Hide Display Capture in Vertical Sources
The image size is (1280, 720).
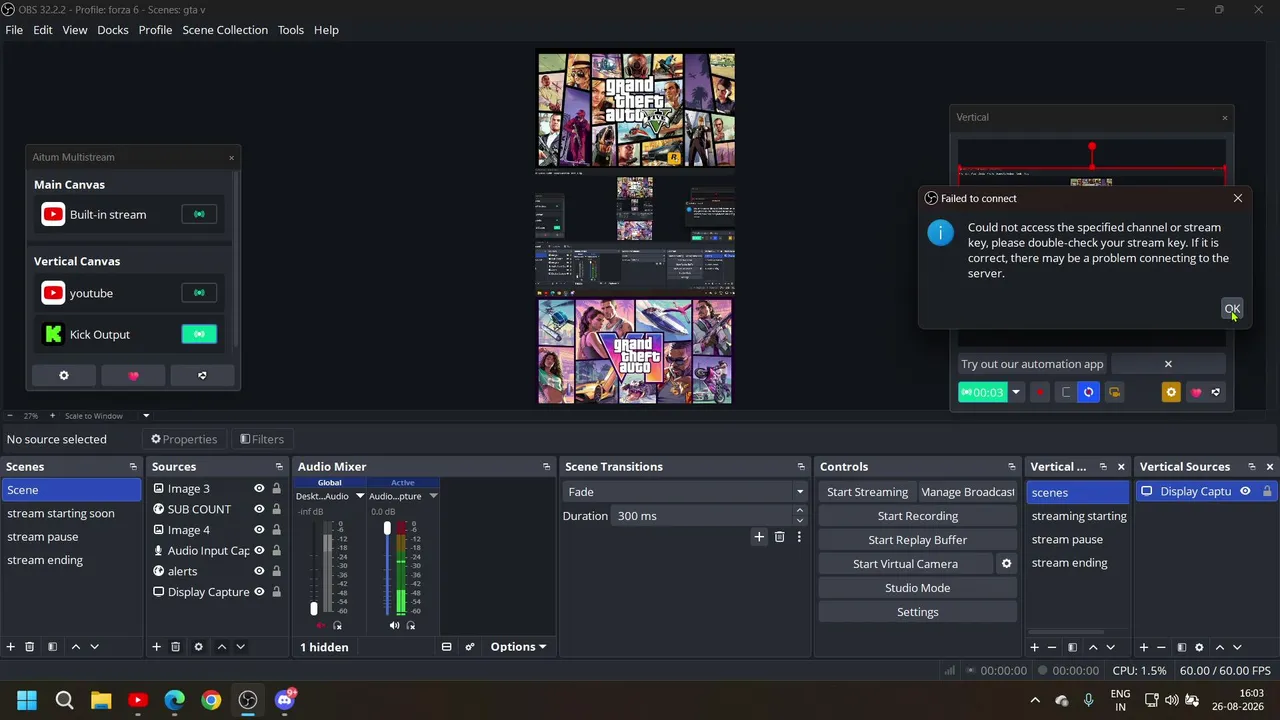tap(1245, 491)
